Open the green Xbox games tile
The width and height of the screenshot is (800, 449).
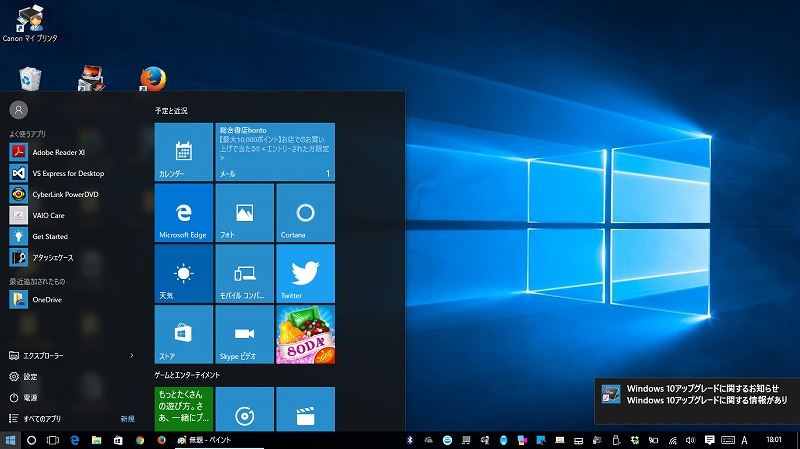click(x=184, y=409)
